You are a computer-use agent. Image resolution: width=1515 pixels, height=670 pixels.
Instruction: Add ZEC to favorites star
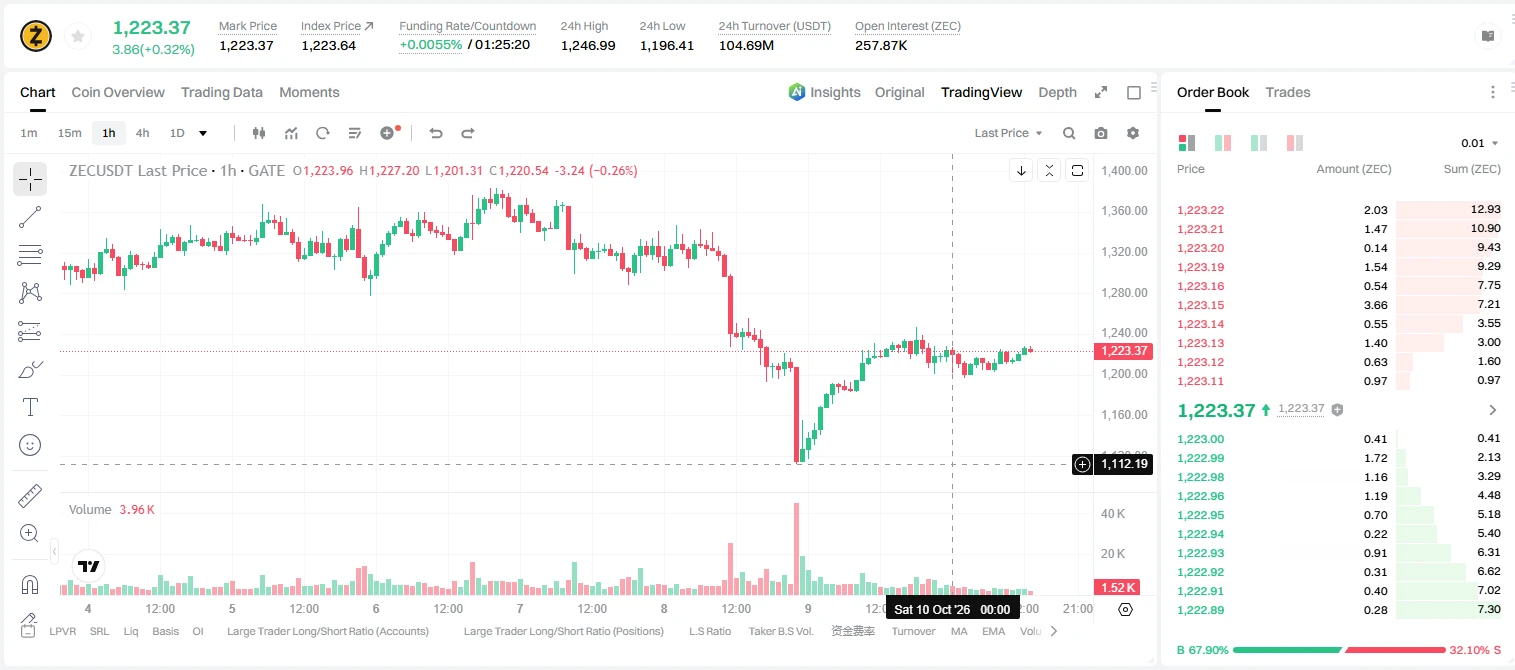[77, 37]
